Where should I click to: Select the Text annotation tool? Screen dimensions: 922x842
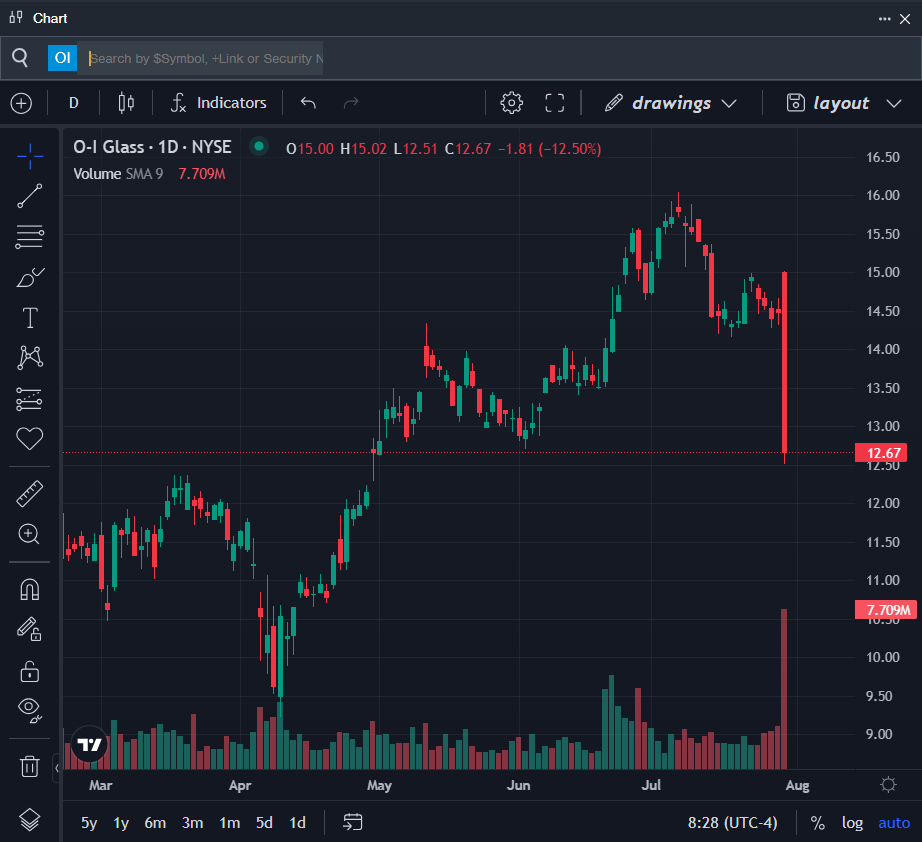click(29, 318)
